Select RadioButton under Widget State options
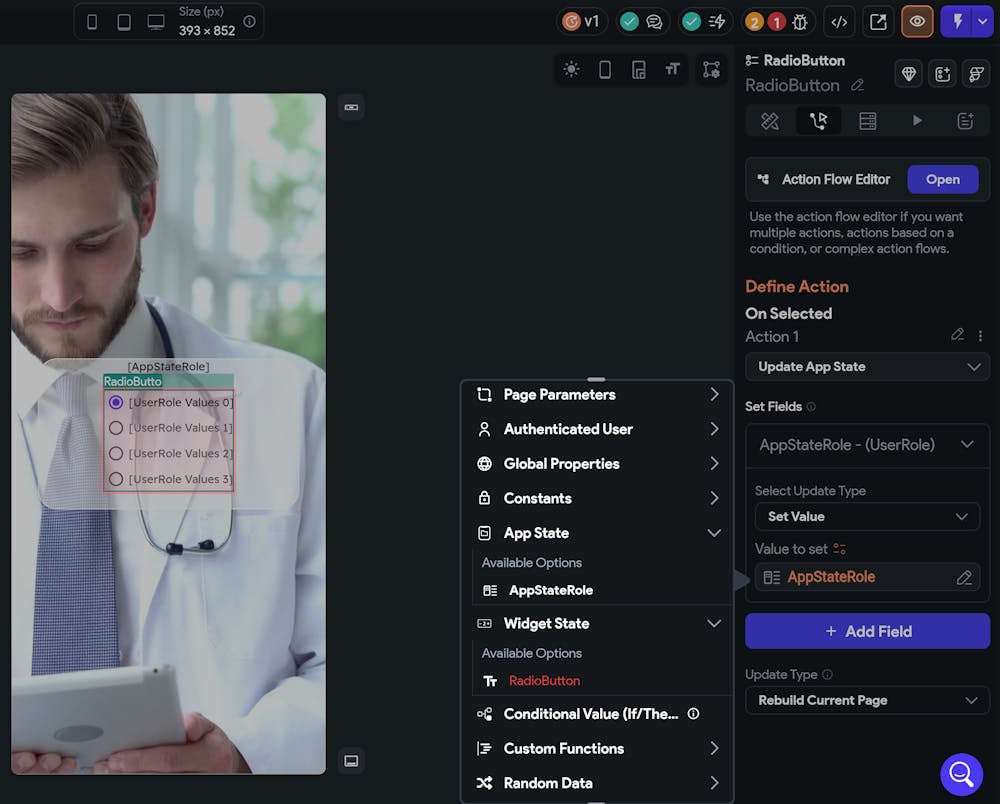The height and width of the screenshot is (804, 1000). click(544, 681)
